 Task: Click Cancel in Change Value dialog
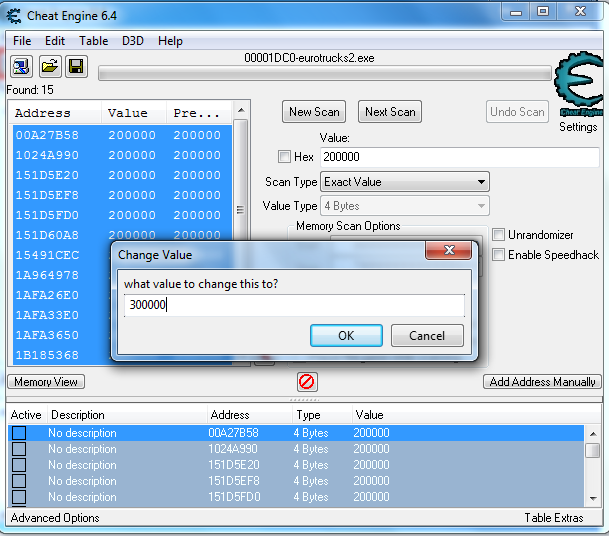[x=427, y=335]
